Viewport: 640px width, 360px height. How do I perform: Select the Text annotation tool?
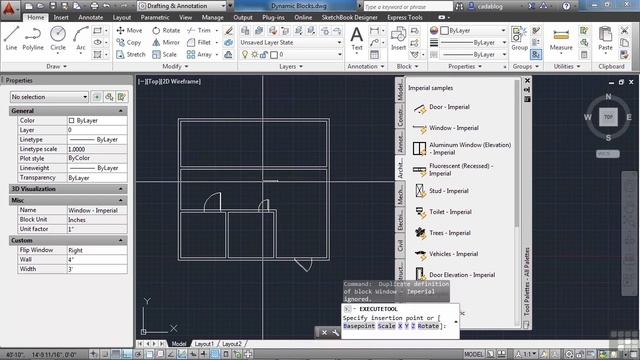357,39
